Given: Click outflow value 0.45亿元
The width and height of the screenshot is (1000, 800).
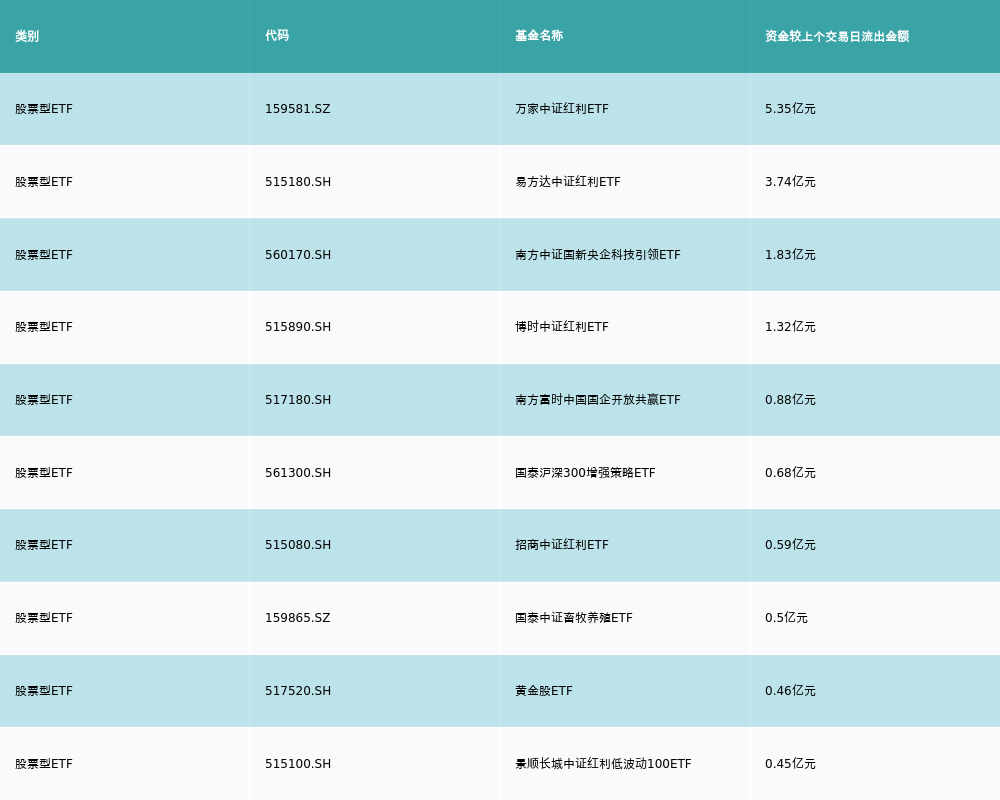Looking at the screenshot, I should 790,764.
